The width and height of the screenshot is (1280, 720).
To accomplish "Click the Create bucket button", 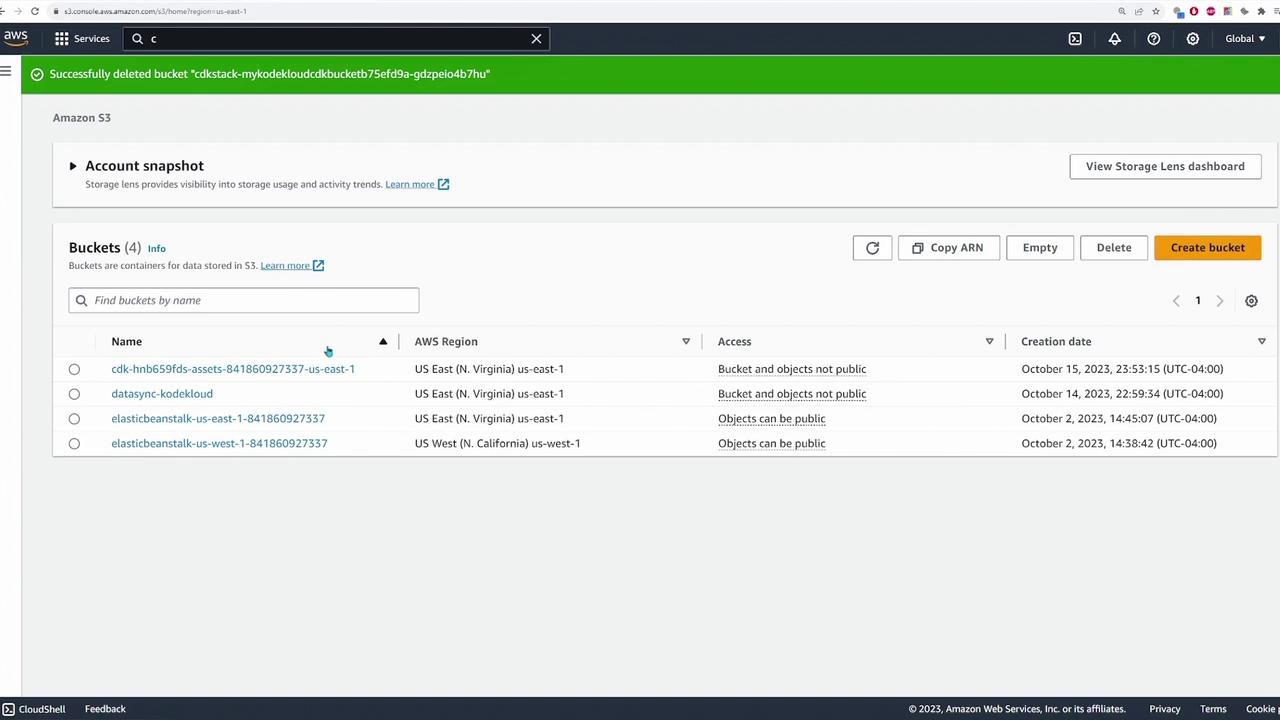I will [1208, 248].
